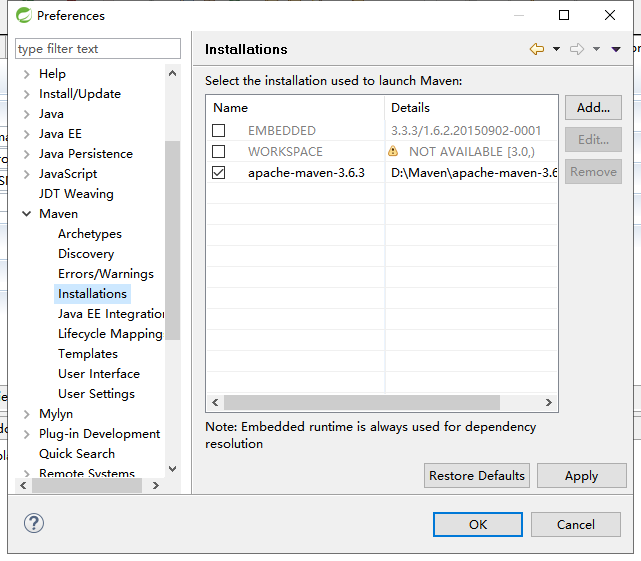Click the 3.3.3/1.6.2.20150902-0001 details cell
The width and height of the screenshot is (641, 561).
(x=466, y=130)
